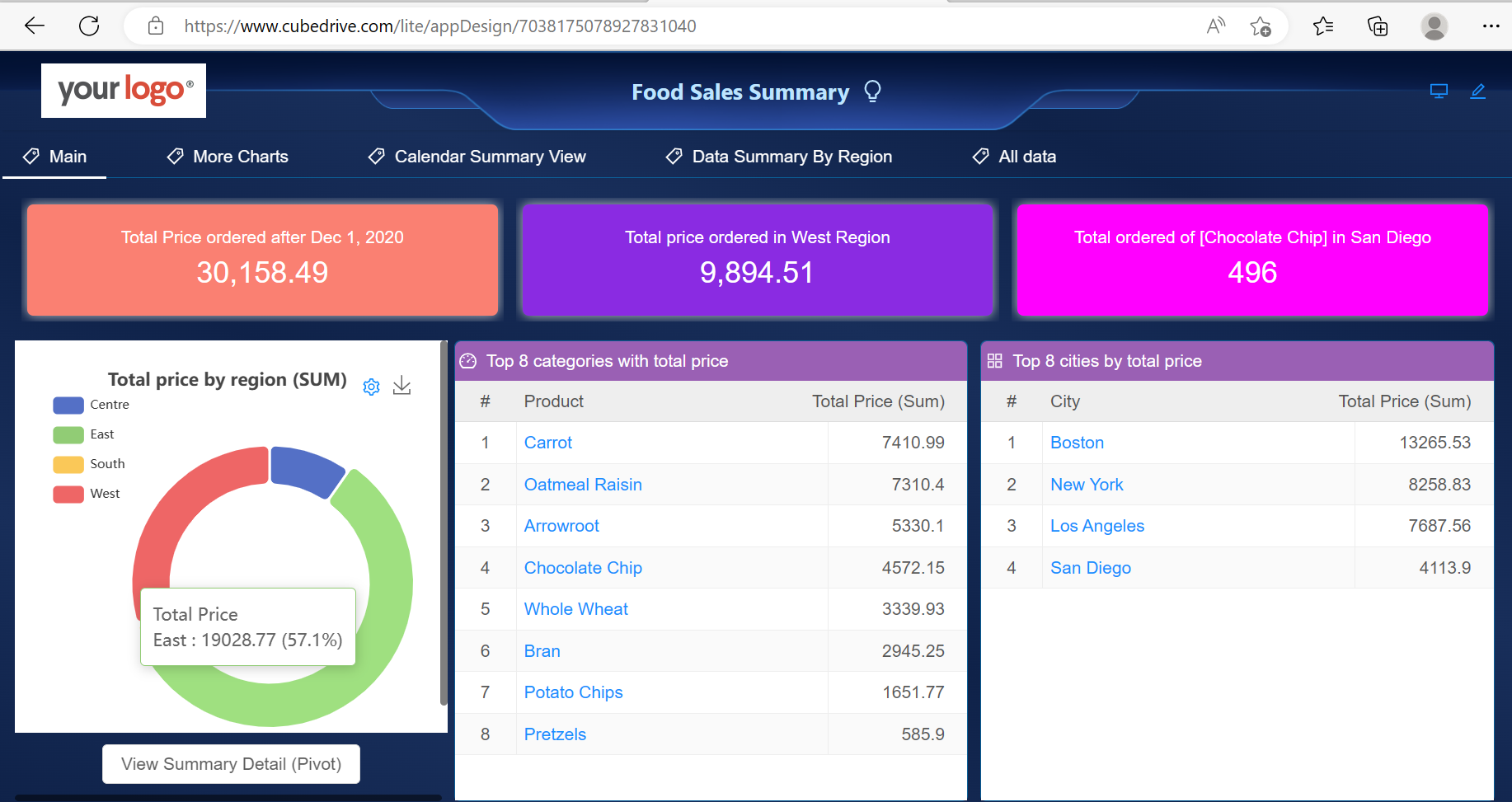Toggle South legend yellow swatch
Screen dimensions: 1512x802
coord(68,464)
